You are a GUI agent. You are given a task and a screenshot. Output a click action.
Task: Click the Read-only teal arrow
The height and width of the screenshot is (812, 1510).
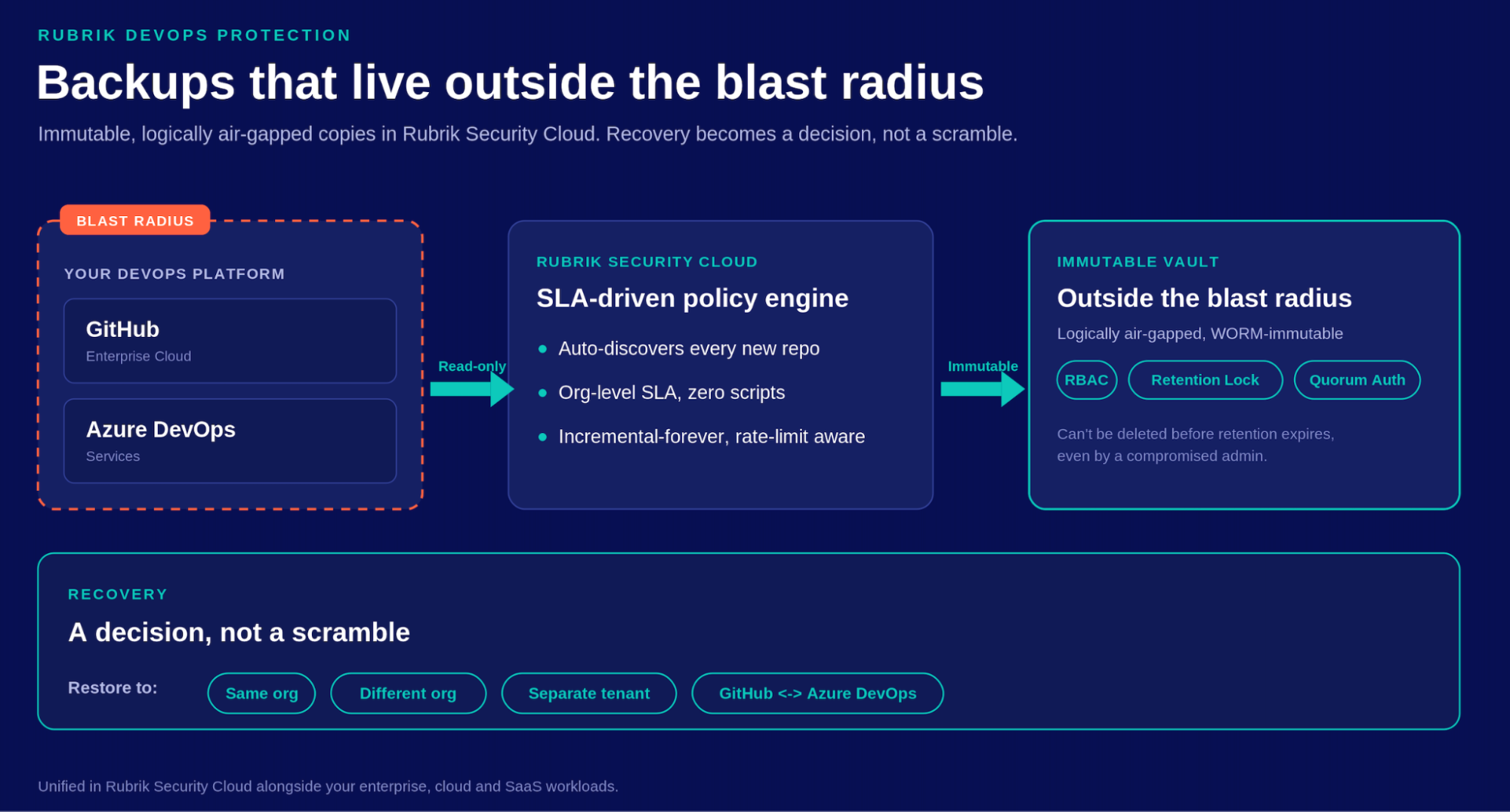pos(472,390)
